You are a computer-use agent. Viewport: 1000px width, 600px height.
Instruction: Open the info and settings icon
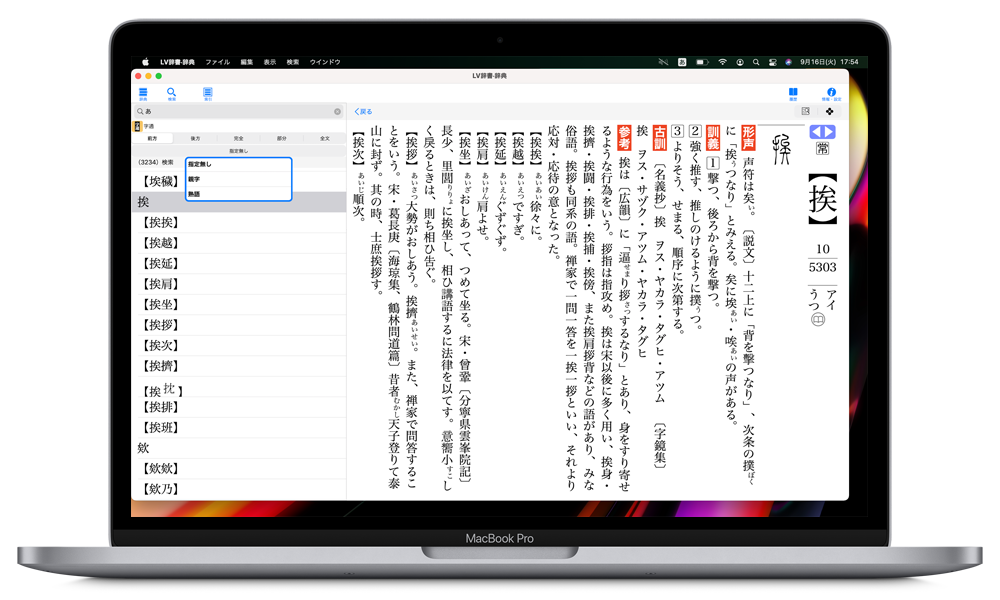[831, 93]
